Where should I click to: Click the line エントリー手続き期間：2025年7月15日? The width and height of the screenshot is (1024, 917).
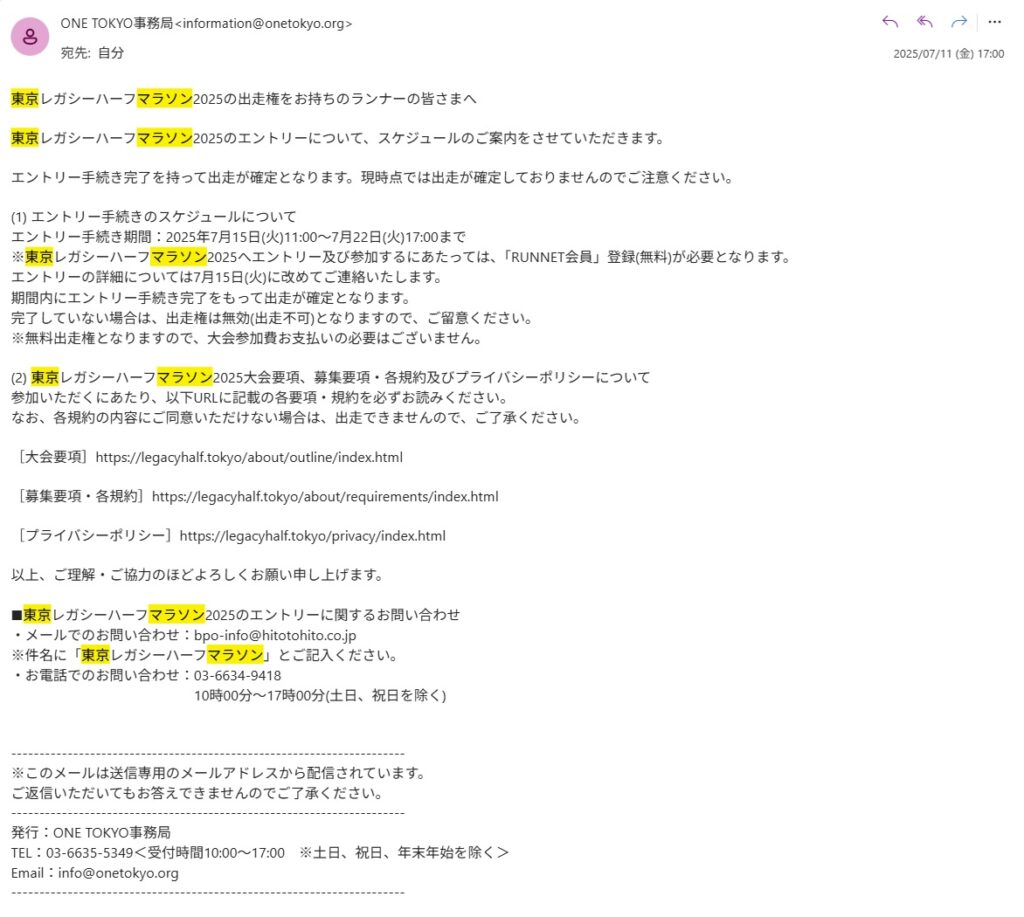tap(238, 236)
